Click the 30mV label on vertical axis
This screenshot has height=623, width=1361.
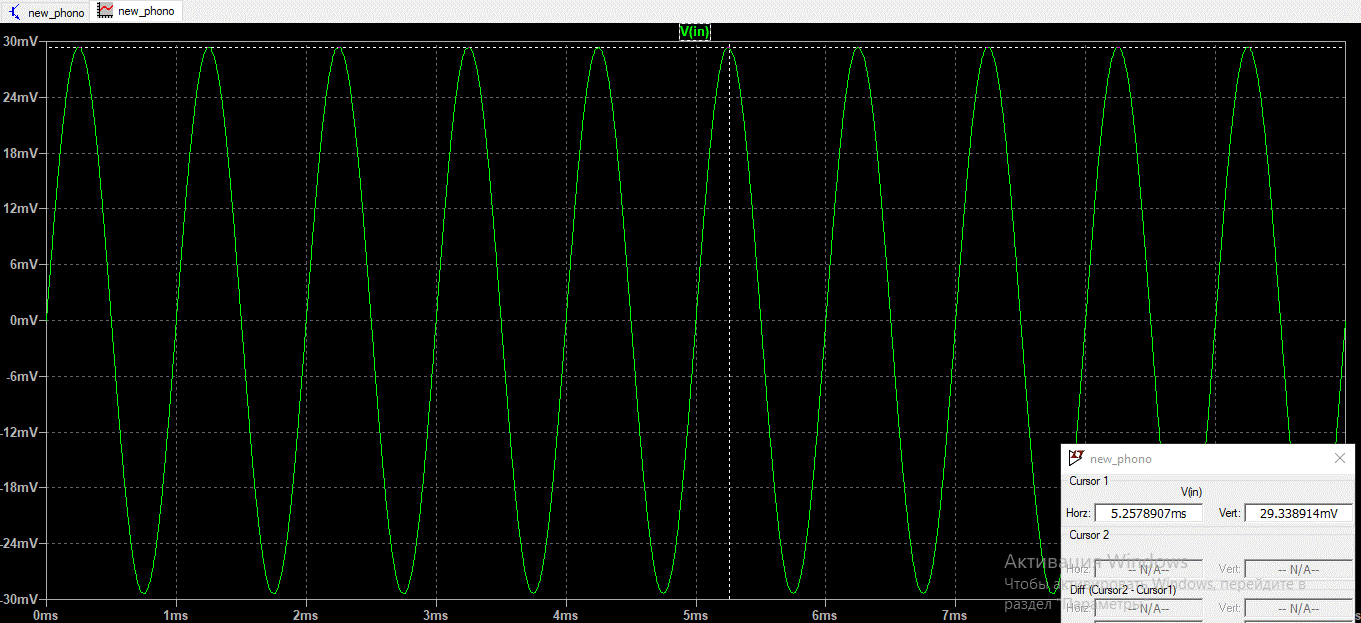21,42
